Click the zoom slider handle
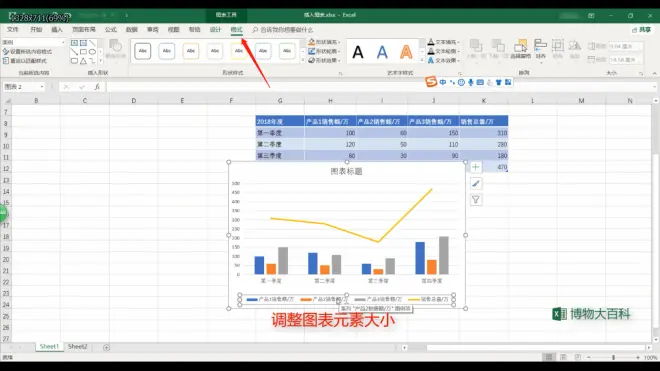Screen dimensions: 660x371 click(613, 357)
